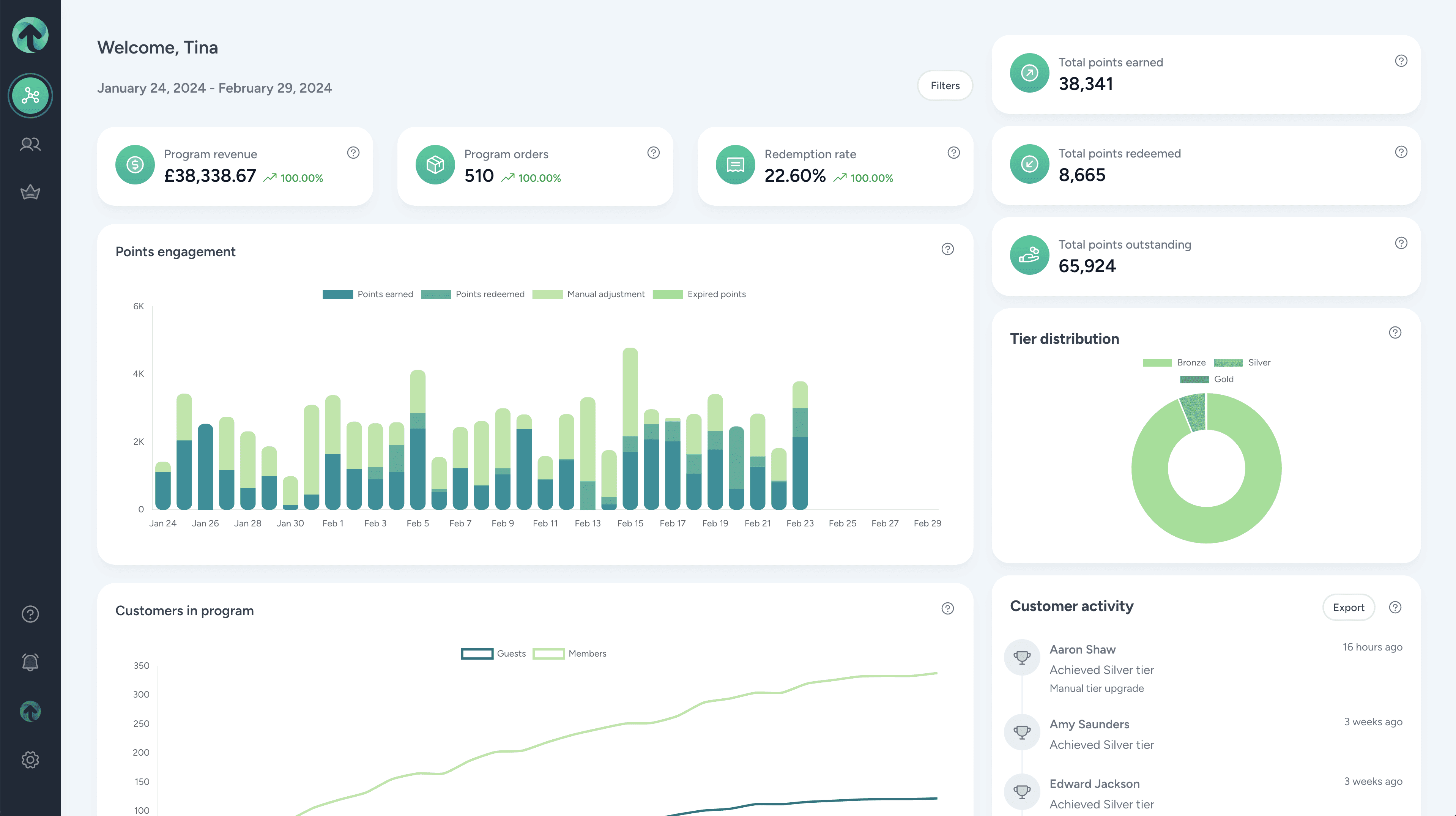1456x816 pixels.
Task: Click the 8,665 points redeemed value
Action: [1082, 175]
